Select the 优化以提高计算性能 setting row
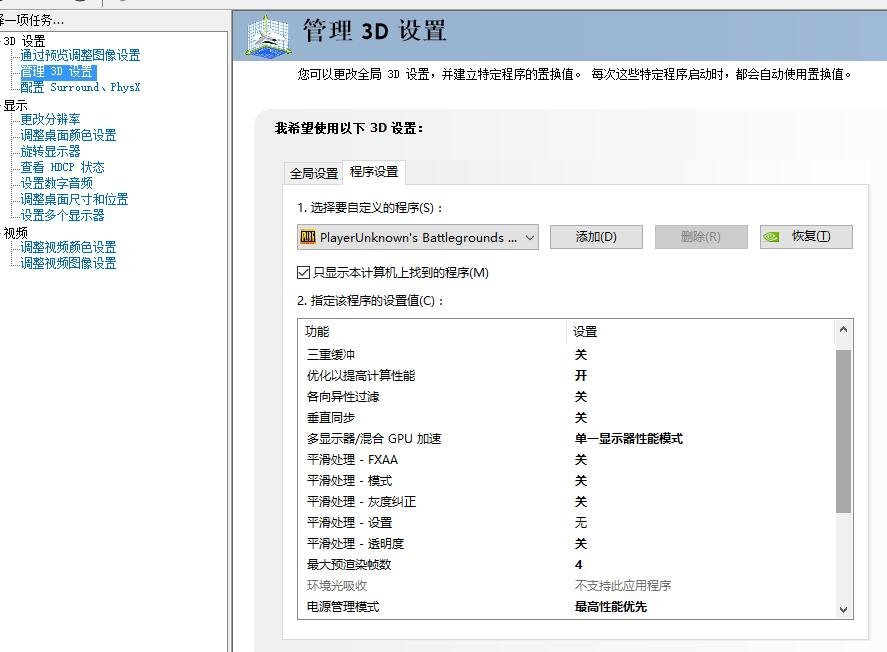Viewport: 887px width, 652px height. [x=566, y=375]
